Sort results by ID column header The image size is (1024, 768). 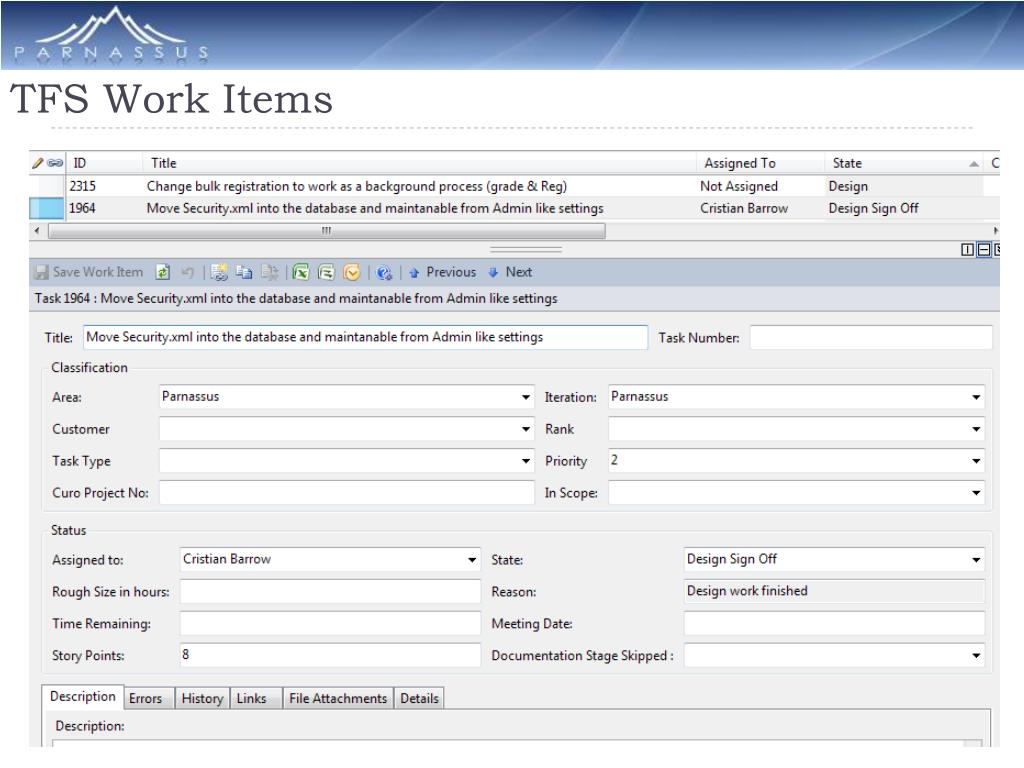point(104,163)
